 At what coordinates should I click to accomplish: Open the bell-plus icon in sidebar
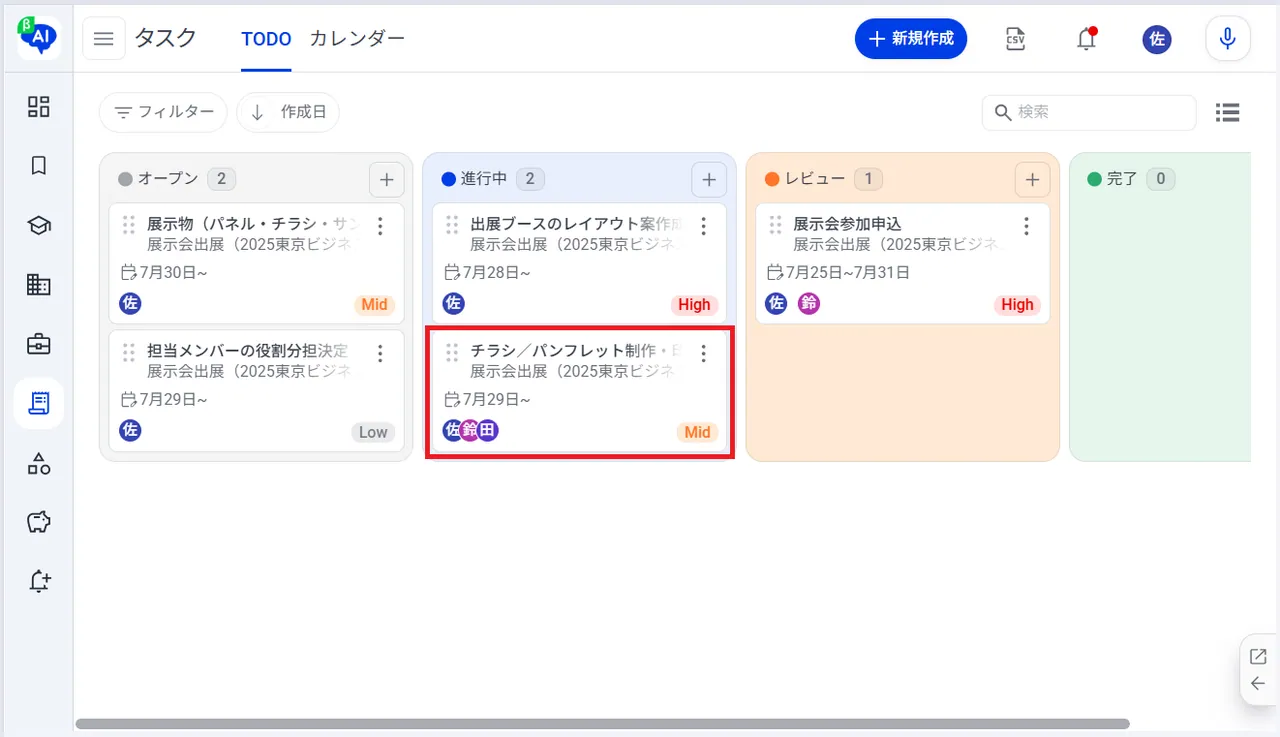click(38, 581)
